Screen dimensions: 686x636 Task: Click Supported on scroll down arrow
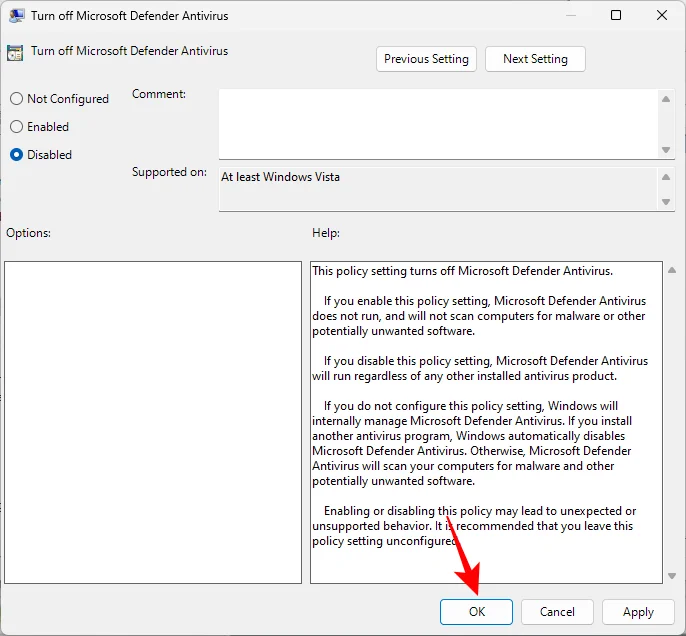pyautogui.click(x=666, y=202)
